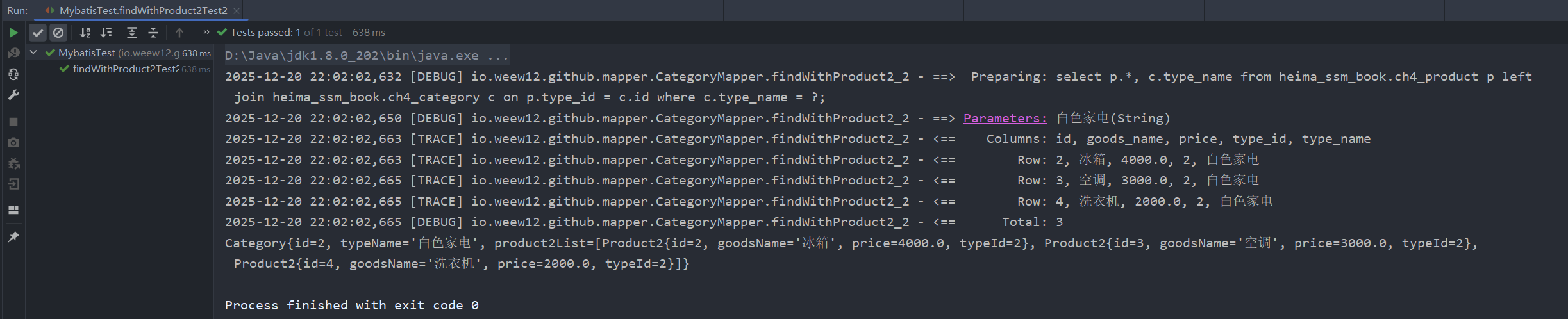Click the Parameters link in console

pyautogui.click(x=1005, y=118)
